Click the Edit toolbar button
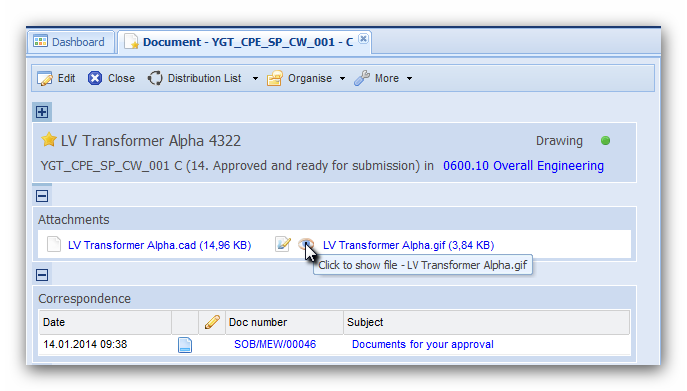This screenshot has height=391, width=687. coord(57,78)
